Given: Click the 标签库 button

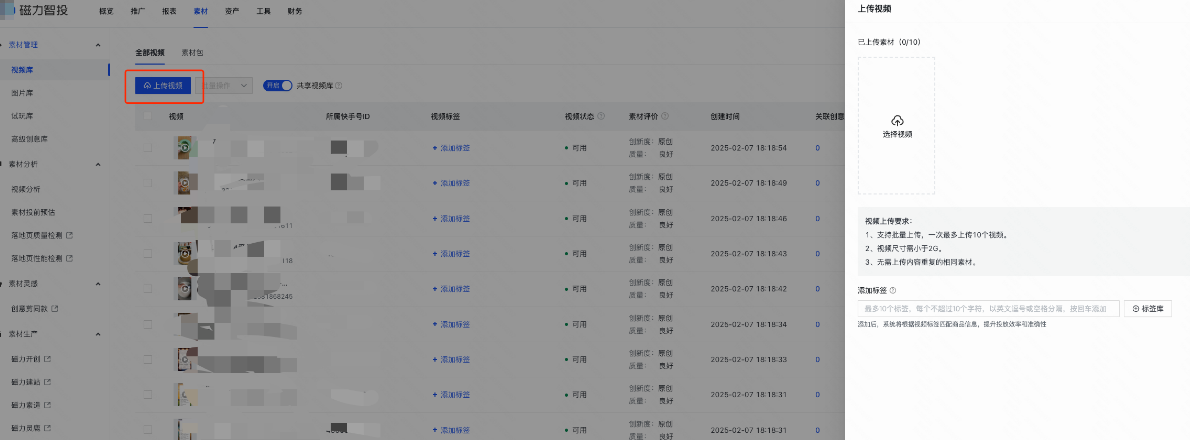Looking at the screenshot, I should [1147, 309].
